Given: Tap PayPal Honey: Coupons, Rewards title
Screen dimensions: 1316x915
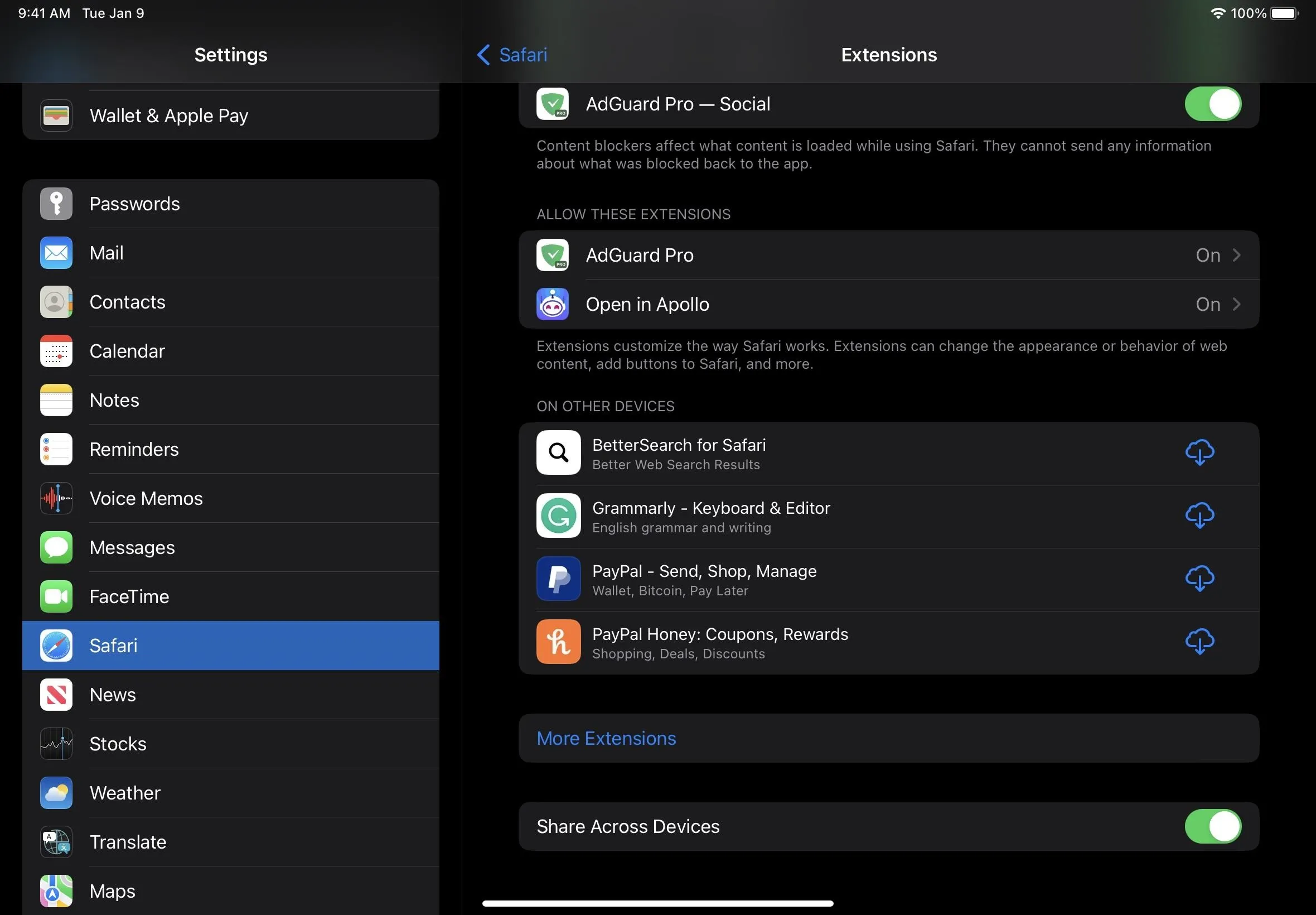Looking at the screenshot, I should [x=720, y=634].
